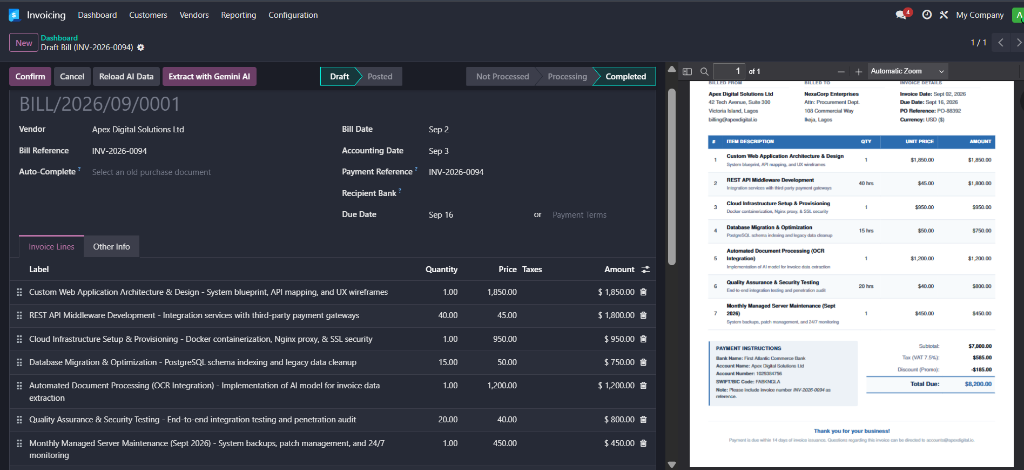Click the Cancel button
The width and height of the screenshot is (1024, 470).
pos(72,76)
